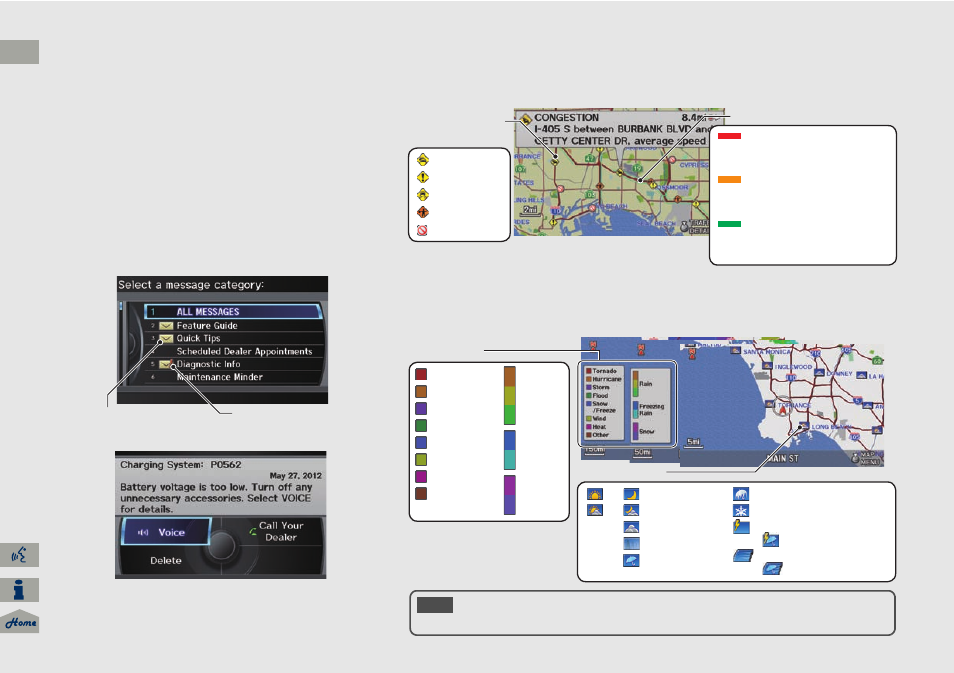Click the 5mi map scale indicator
This screenshot has width=954, height=673.
coord(693,442)
